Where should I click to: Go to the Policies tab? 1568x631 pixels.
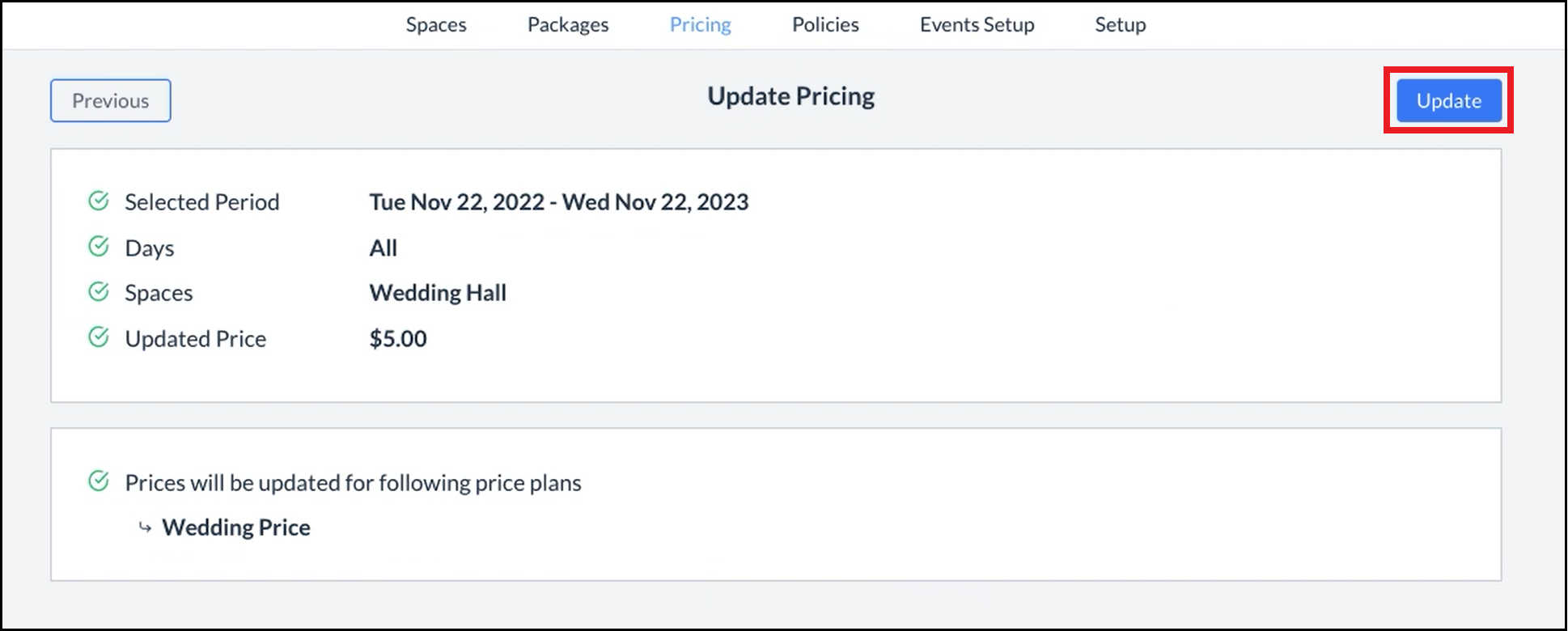(825, 25)
